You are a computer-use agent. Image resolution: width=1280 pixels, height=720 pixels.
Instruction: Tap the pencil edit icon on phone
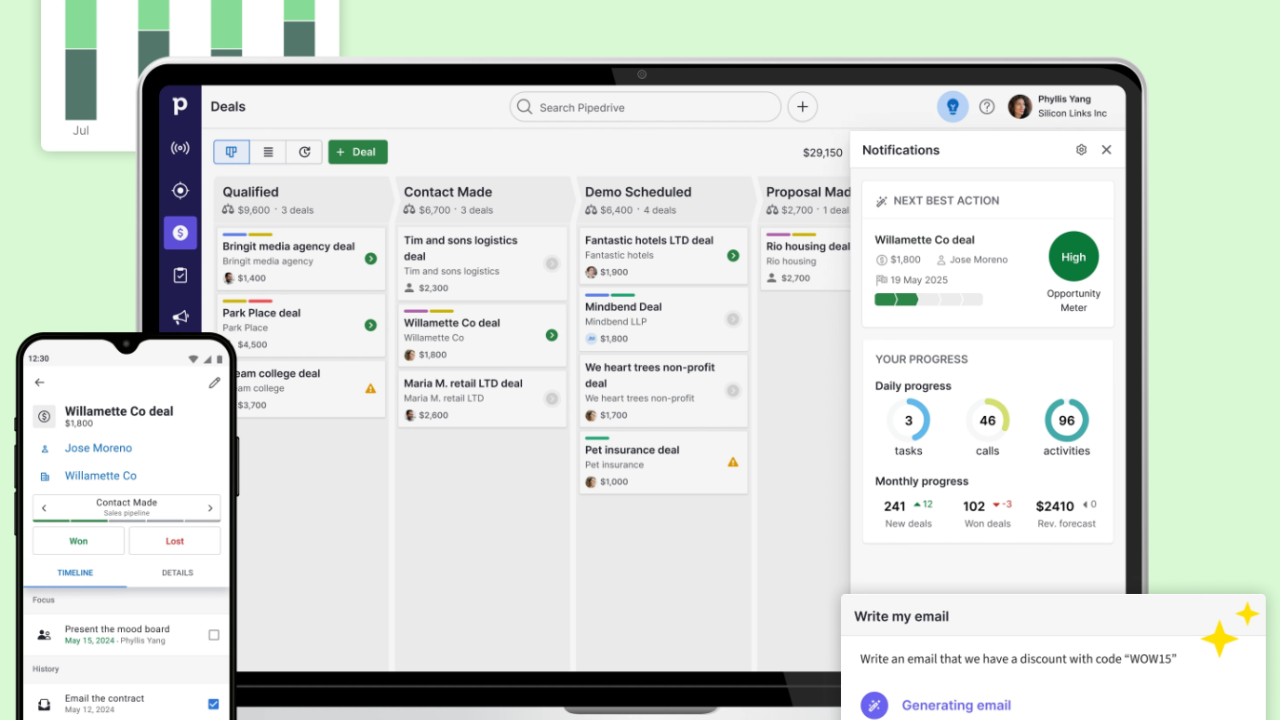point(214,382)
